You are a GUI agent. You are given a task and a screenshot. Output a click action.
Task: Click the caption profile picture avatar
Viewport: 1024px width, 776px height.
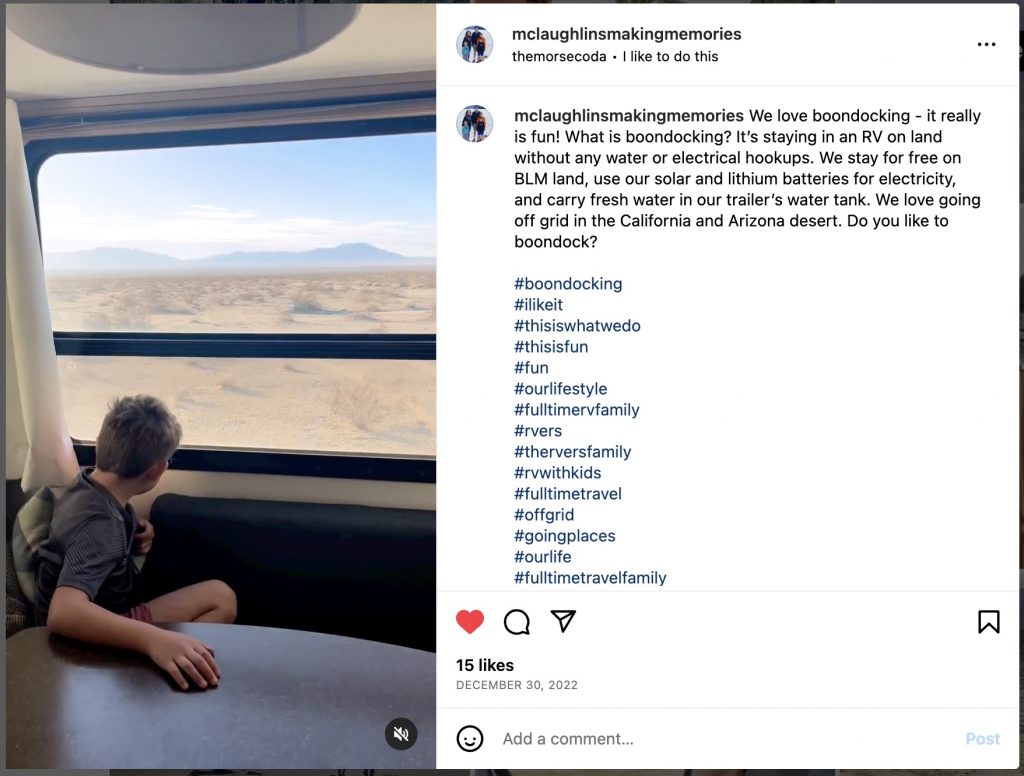pos(474,123)
